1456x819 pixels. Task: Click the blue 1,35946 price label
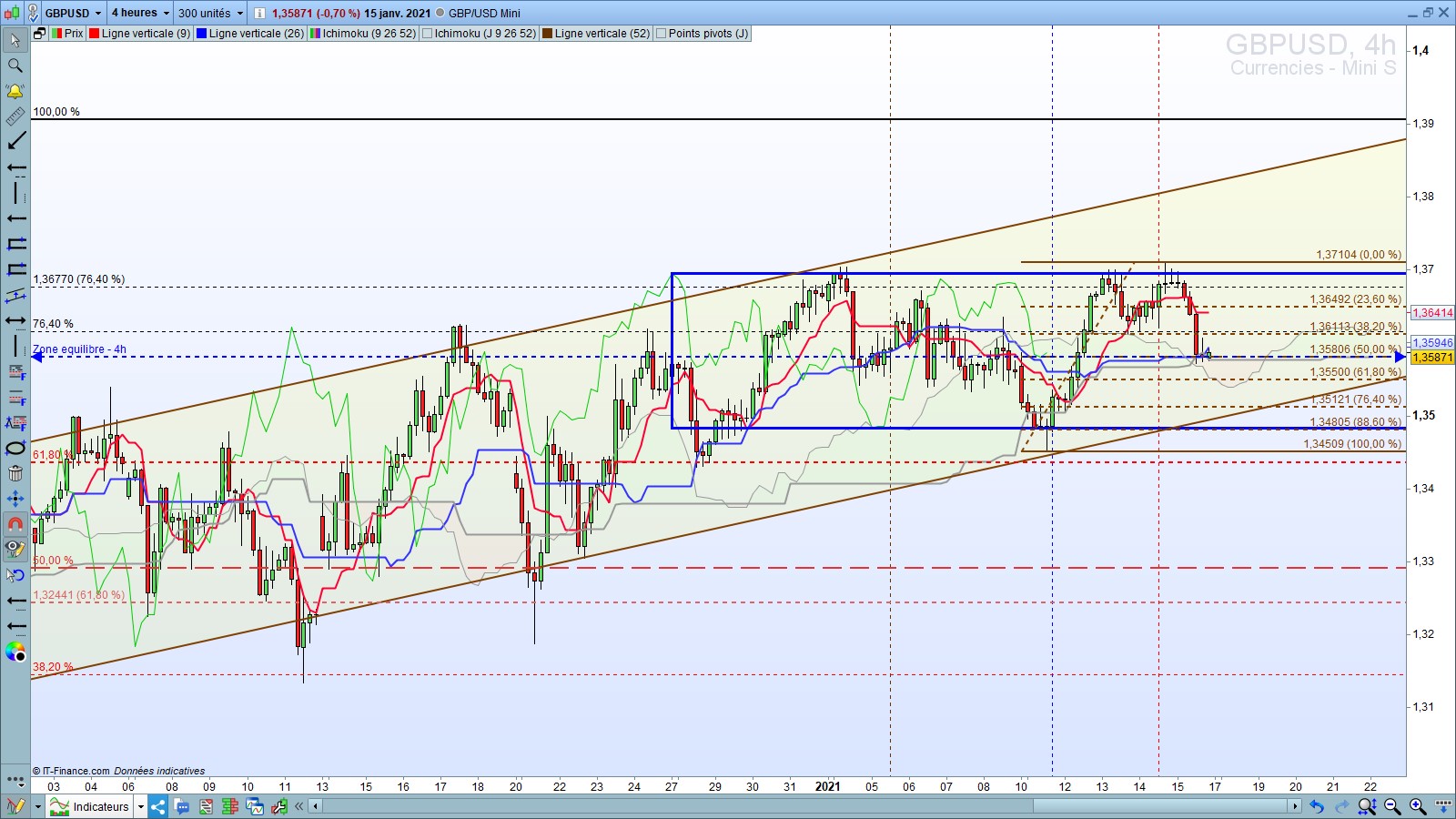1432,343
